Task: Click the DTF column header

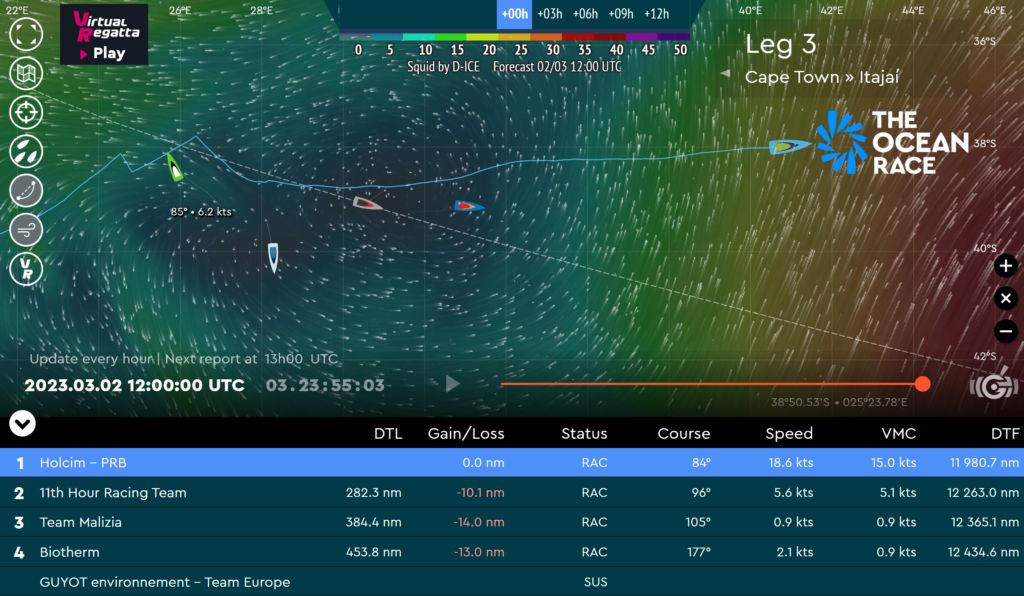Action: (x=1004, y=433)
